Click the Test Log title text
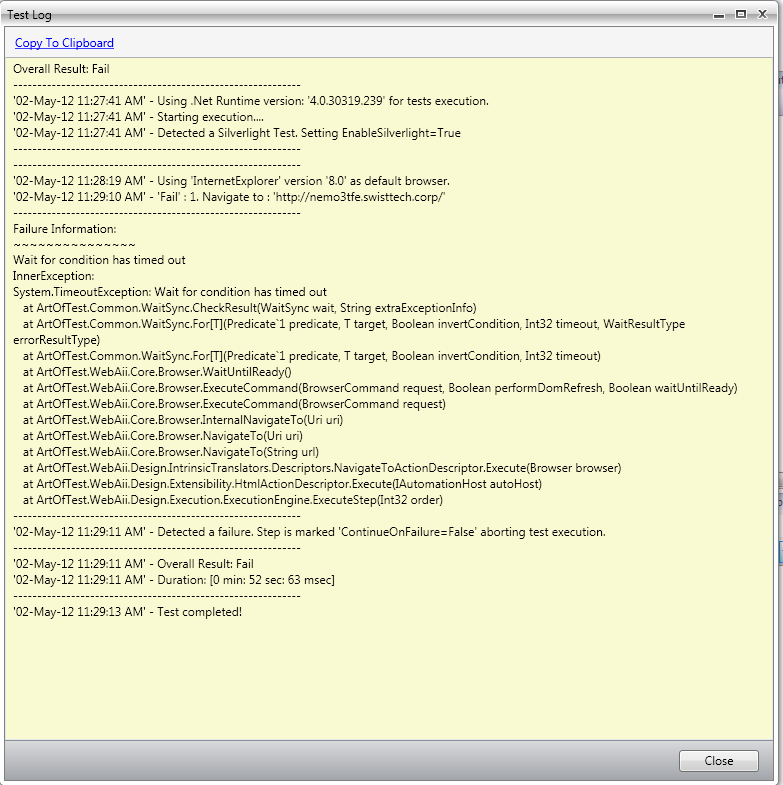 tap(29, 15)
